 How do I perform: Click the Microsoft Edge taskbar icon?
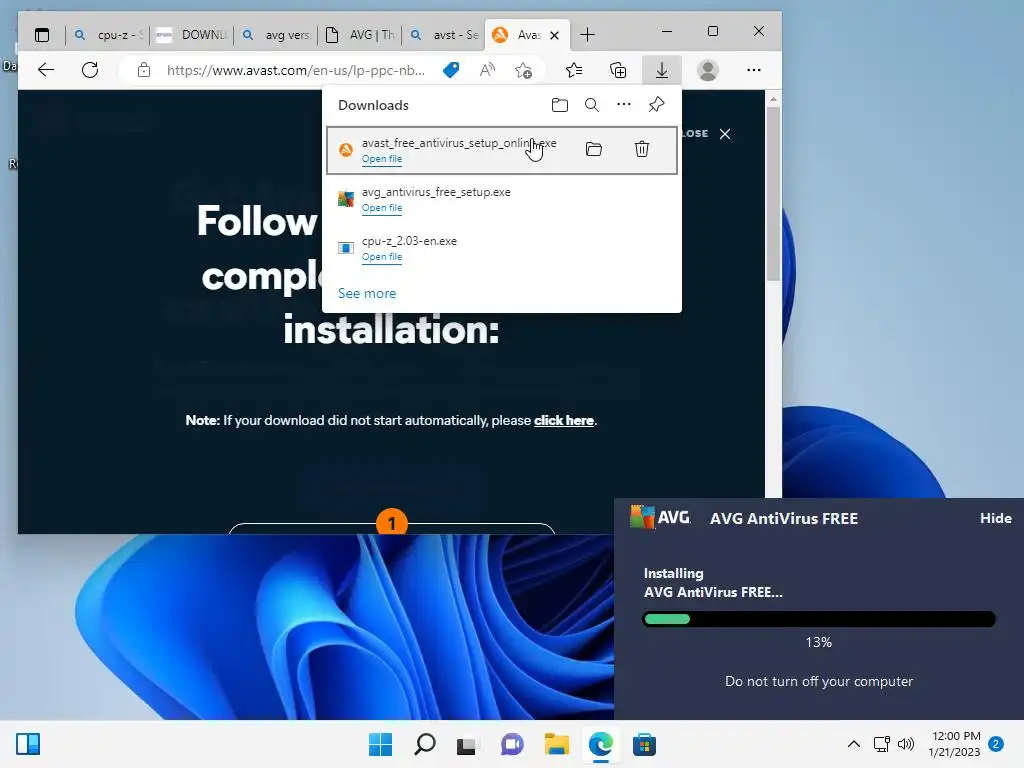point(601,744)
